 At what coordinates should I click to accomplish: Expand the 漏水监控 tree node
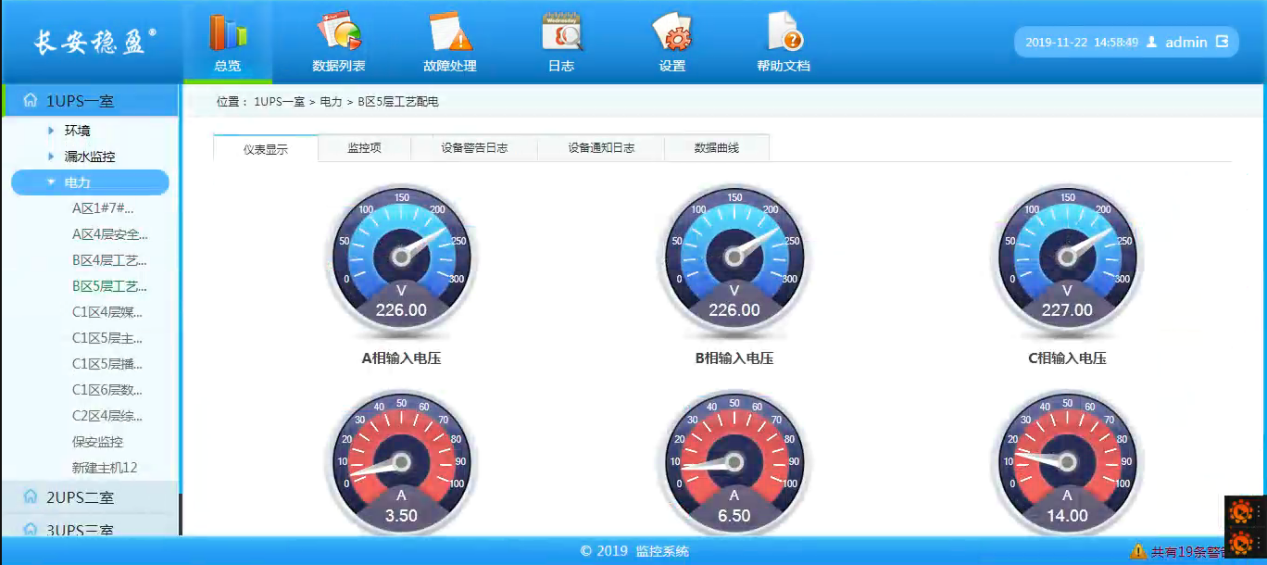click(51, 156)
